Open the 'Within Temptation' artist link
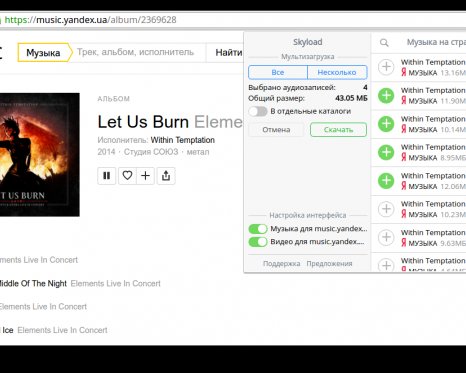 (x=183, y=140)
